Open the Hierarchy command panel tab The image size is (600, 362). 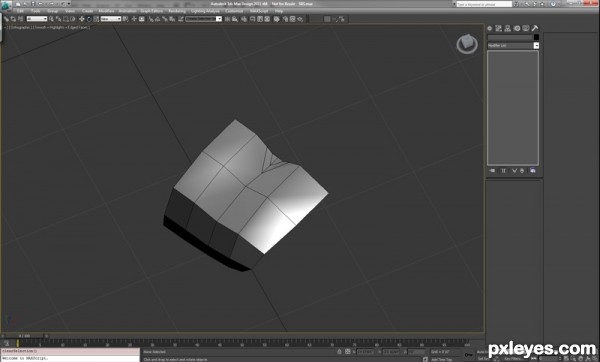(507, 28)
